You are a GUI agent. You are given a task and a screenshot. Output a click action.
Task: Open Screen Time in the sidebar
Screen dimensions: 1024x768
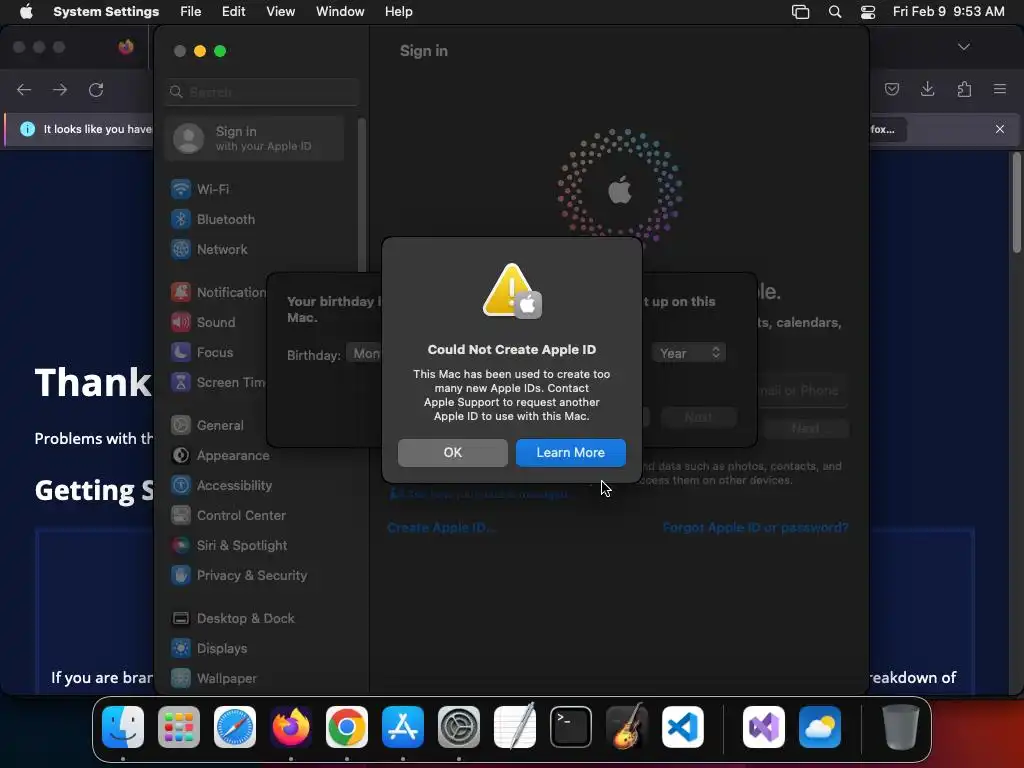[219, 383]
